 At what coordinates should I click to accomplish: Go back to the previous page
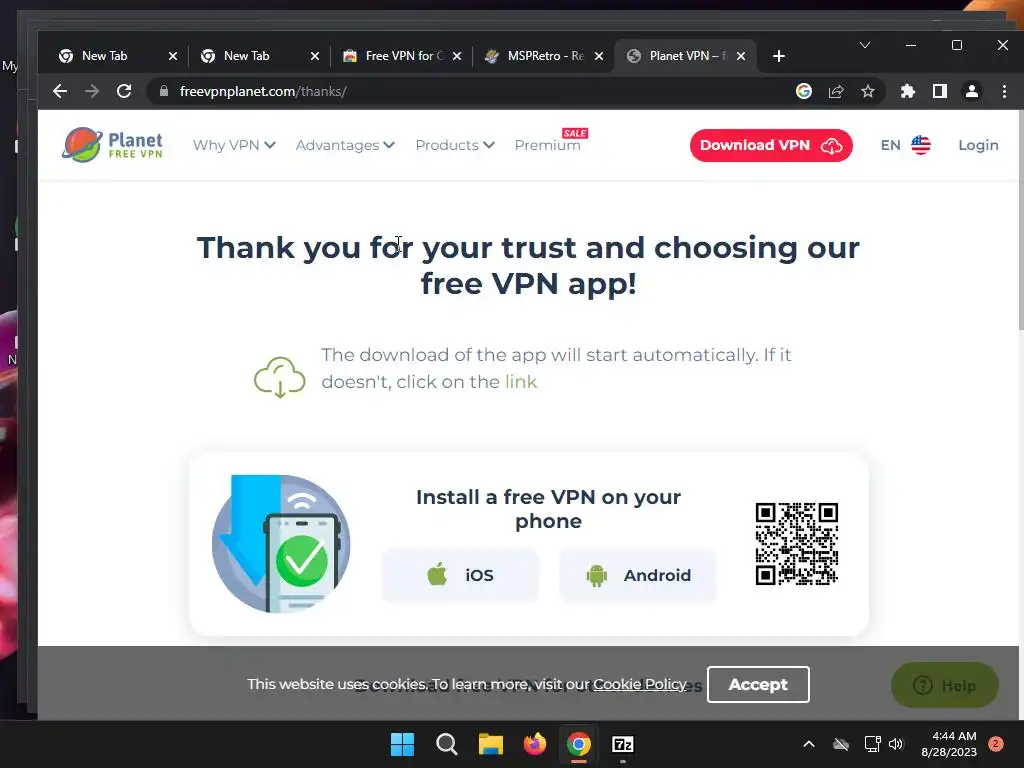coord(60,91)
